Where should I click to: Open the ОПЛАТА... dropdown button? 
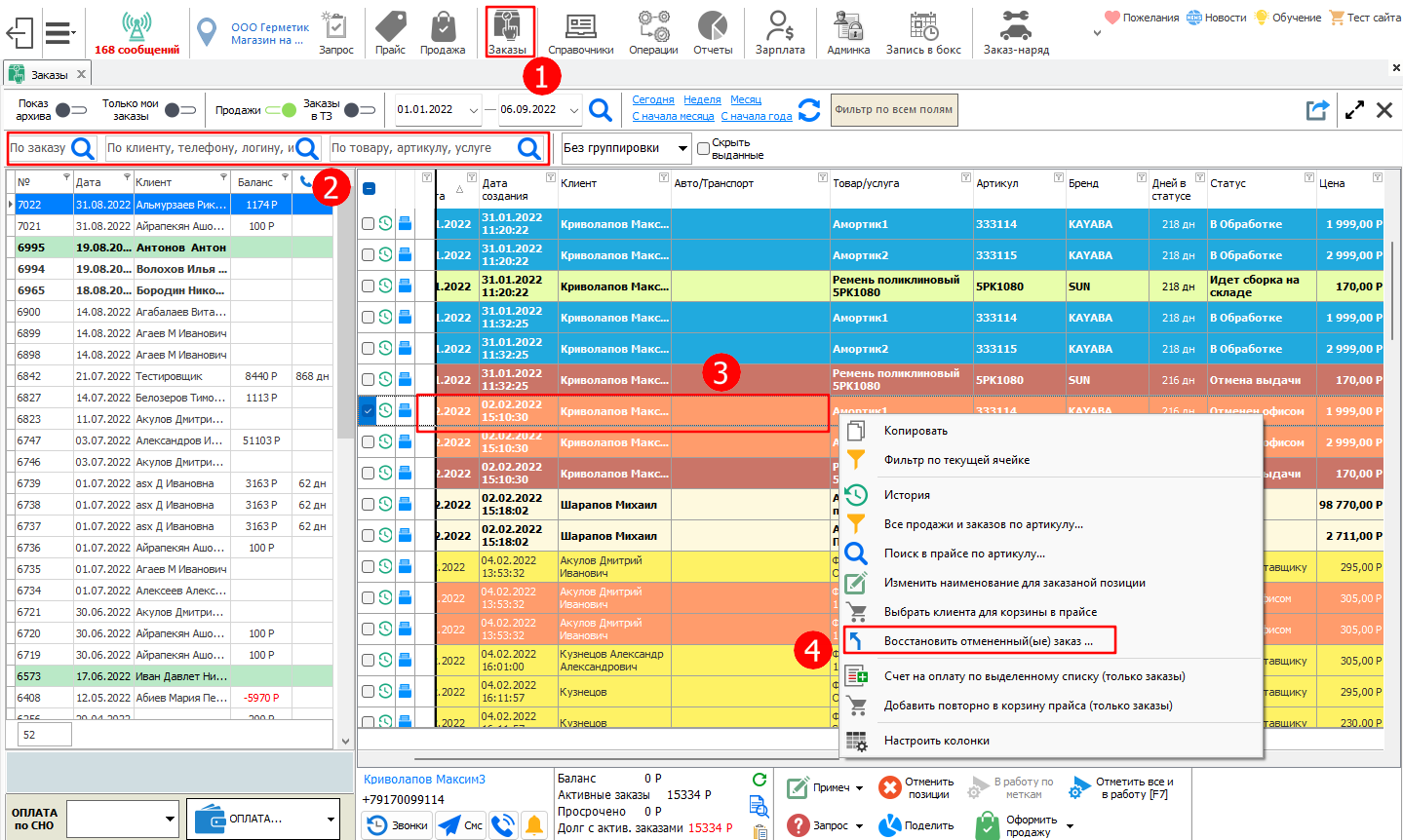pyautogui.click(x=263, y=819)
